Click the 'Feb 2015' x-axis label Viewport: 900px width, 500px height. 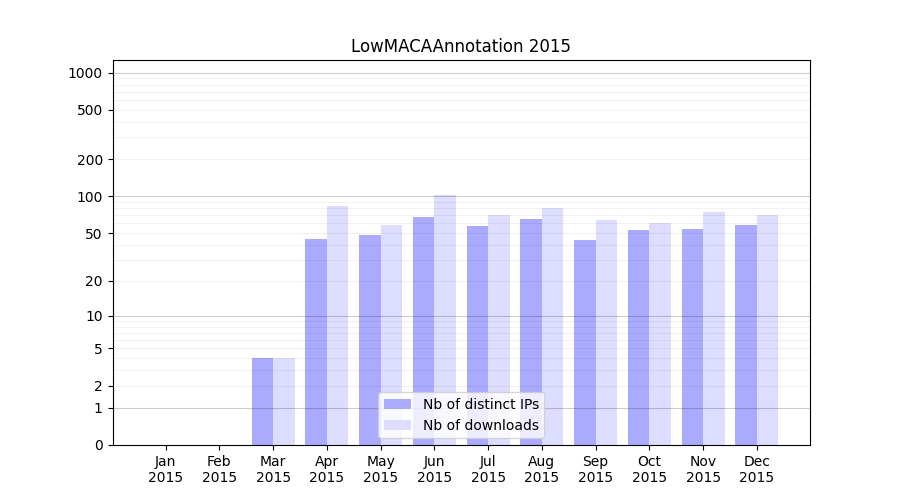point(220,469)
